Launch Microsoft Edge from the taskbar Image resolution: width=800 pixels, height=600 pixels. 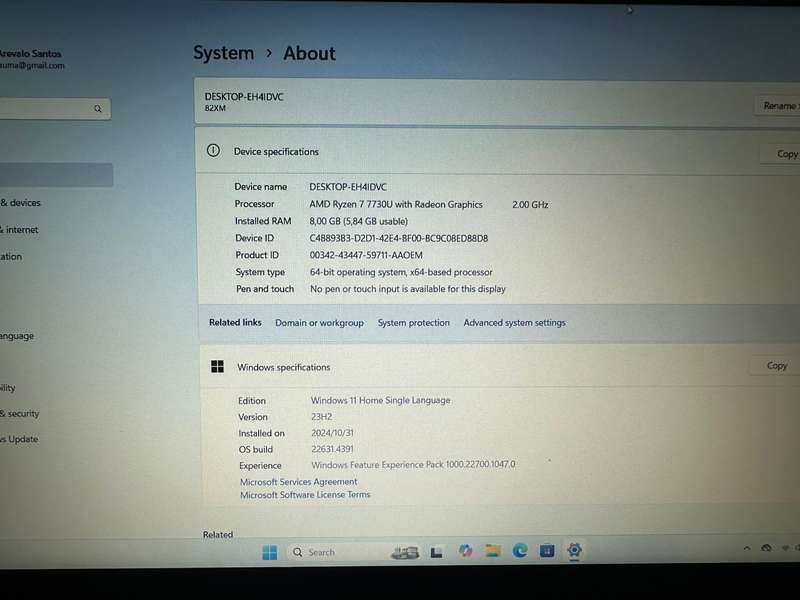tap(520, 551)
